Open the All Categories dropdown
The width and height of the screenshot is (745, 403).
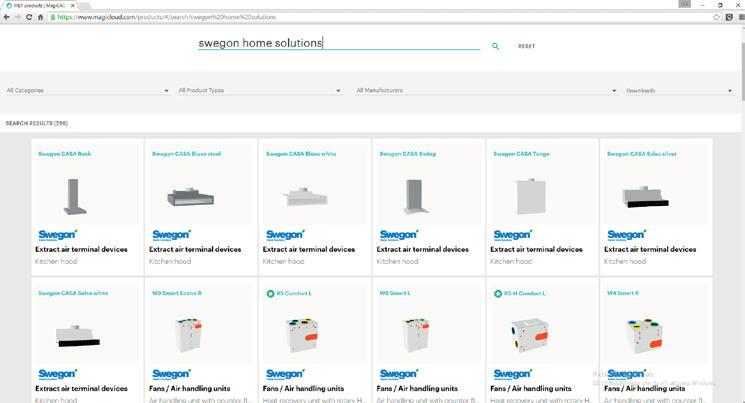tap(87, 90)
